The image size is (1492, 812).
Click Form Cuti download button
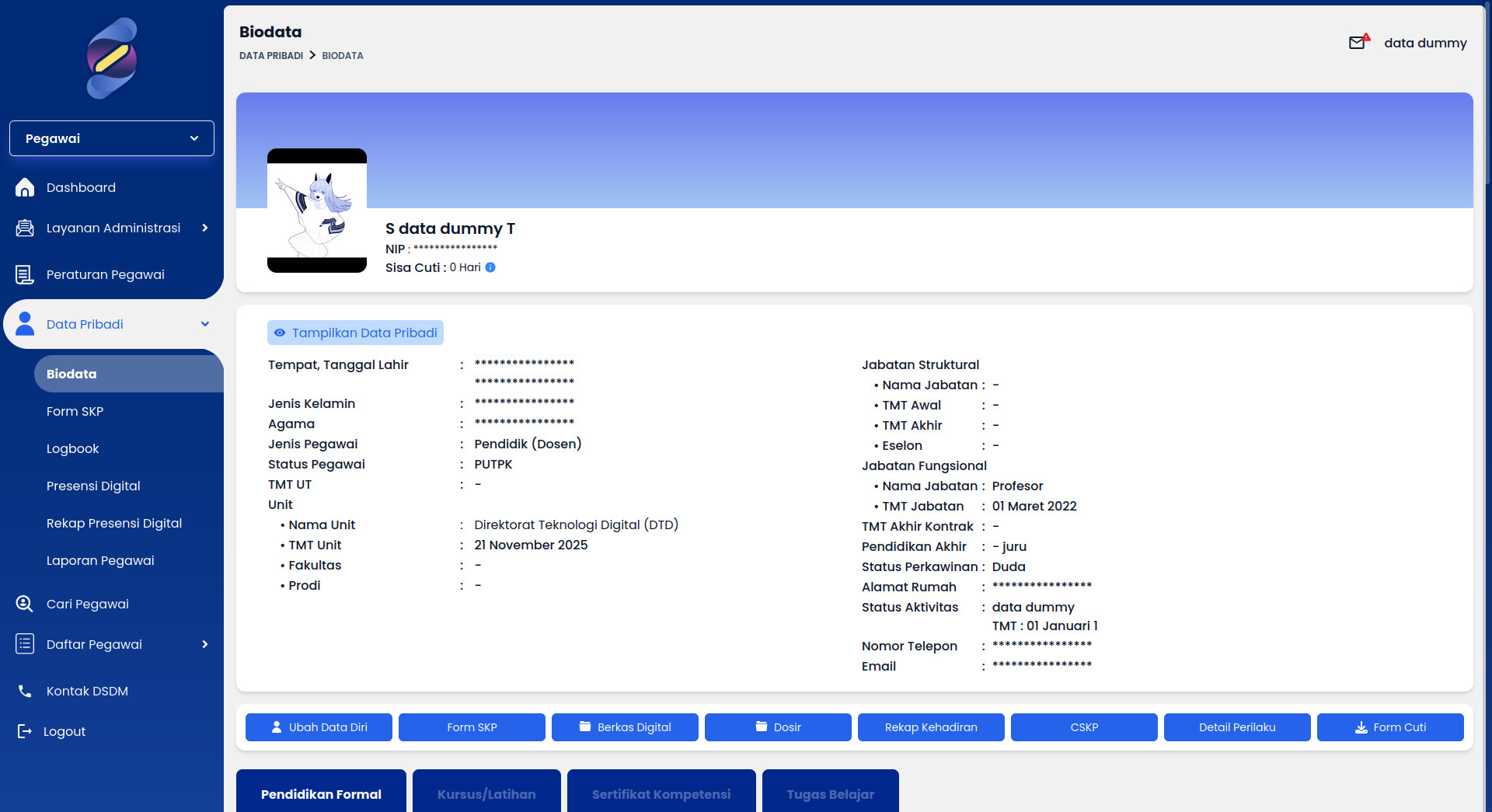point(1390,727)
